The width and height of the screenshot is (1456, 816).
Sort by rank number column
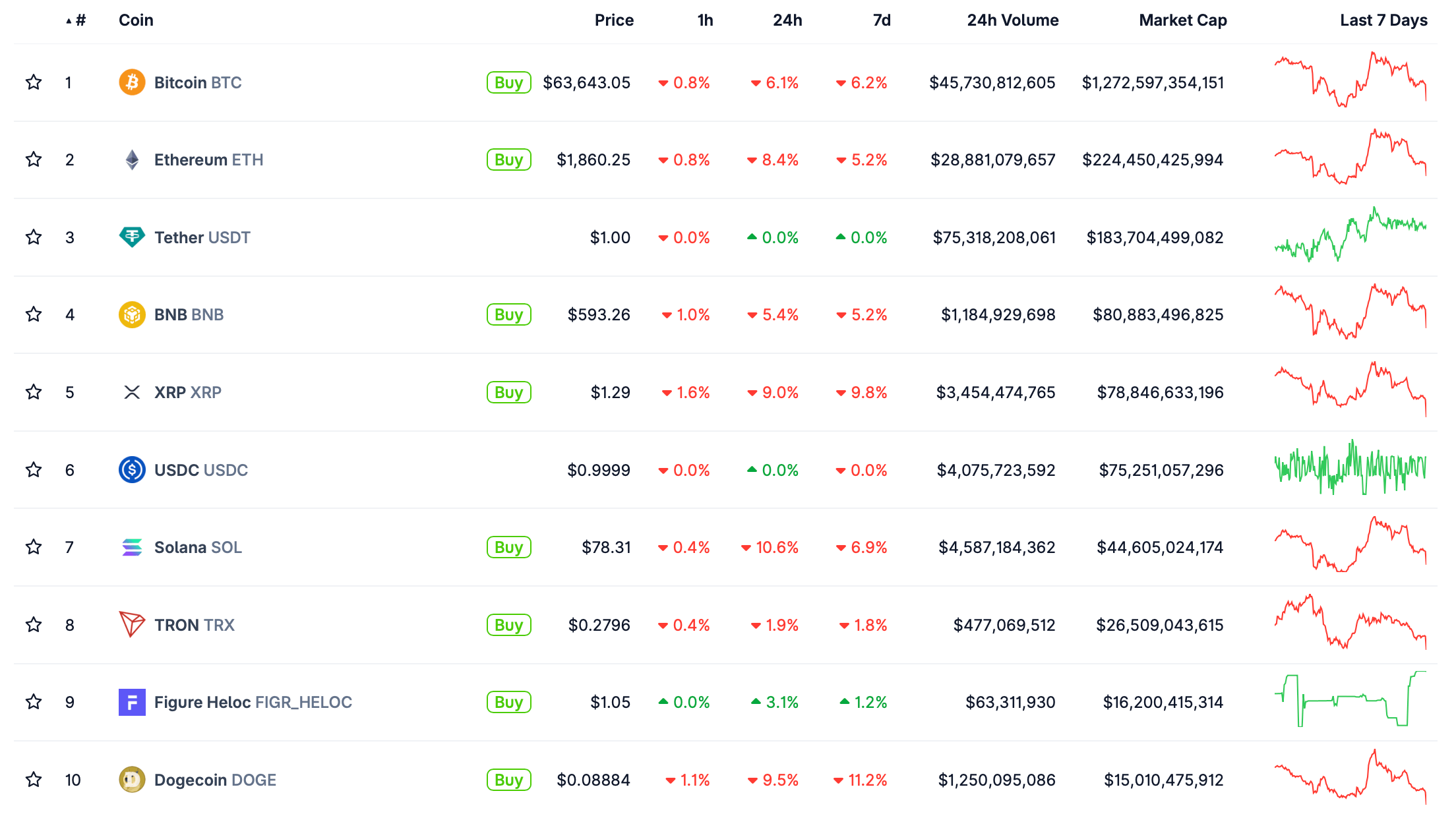point(80,20)
